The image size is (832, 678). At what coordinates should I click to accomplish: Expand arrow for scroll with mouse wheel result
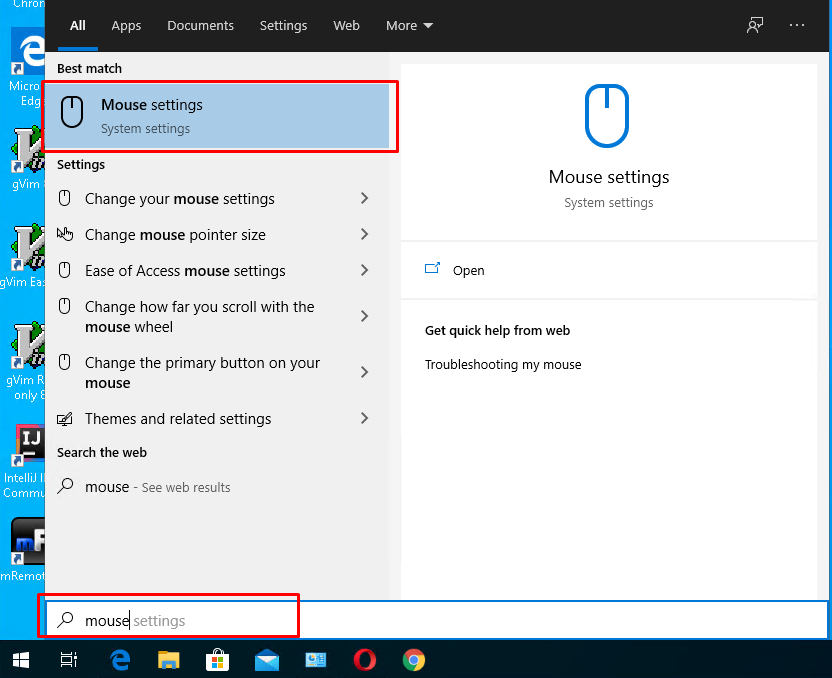click(364, 316)
